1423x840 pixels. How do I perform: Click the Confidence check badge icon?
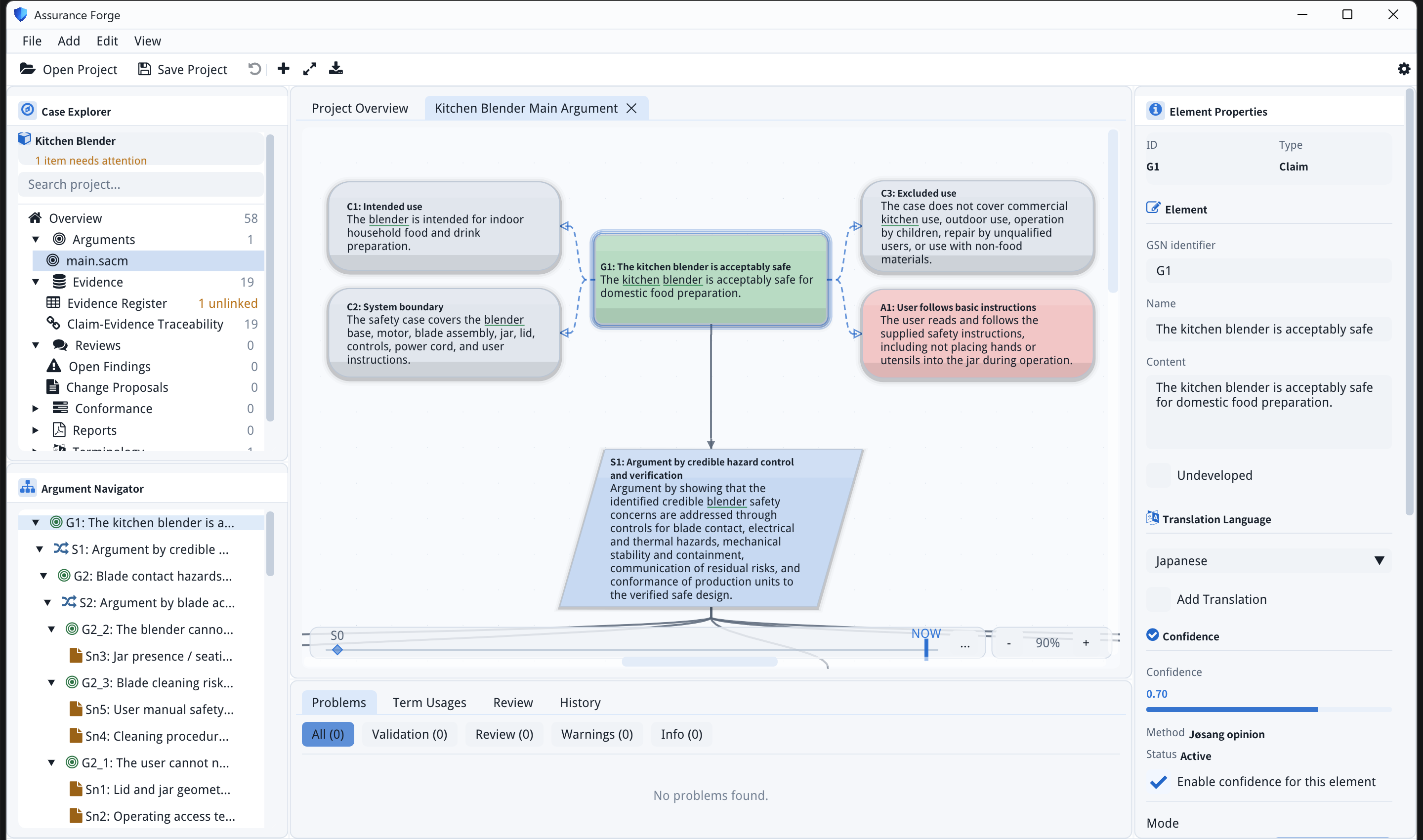(x=1152, y=634)
